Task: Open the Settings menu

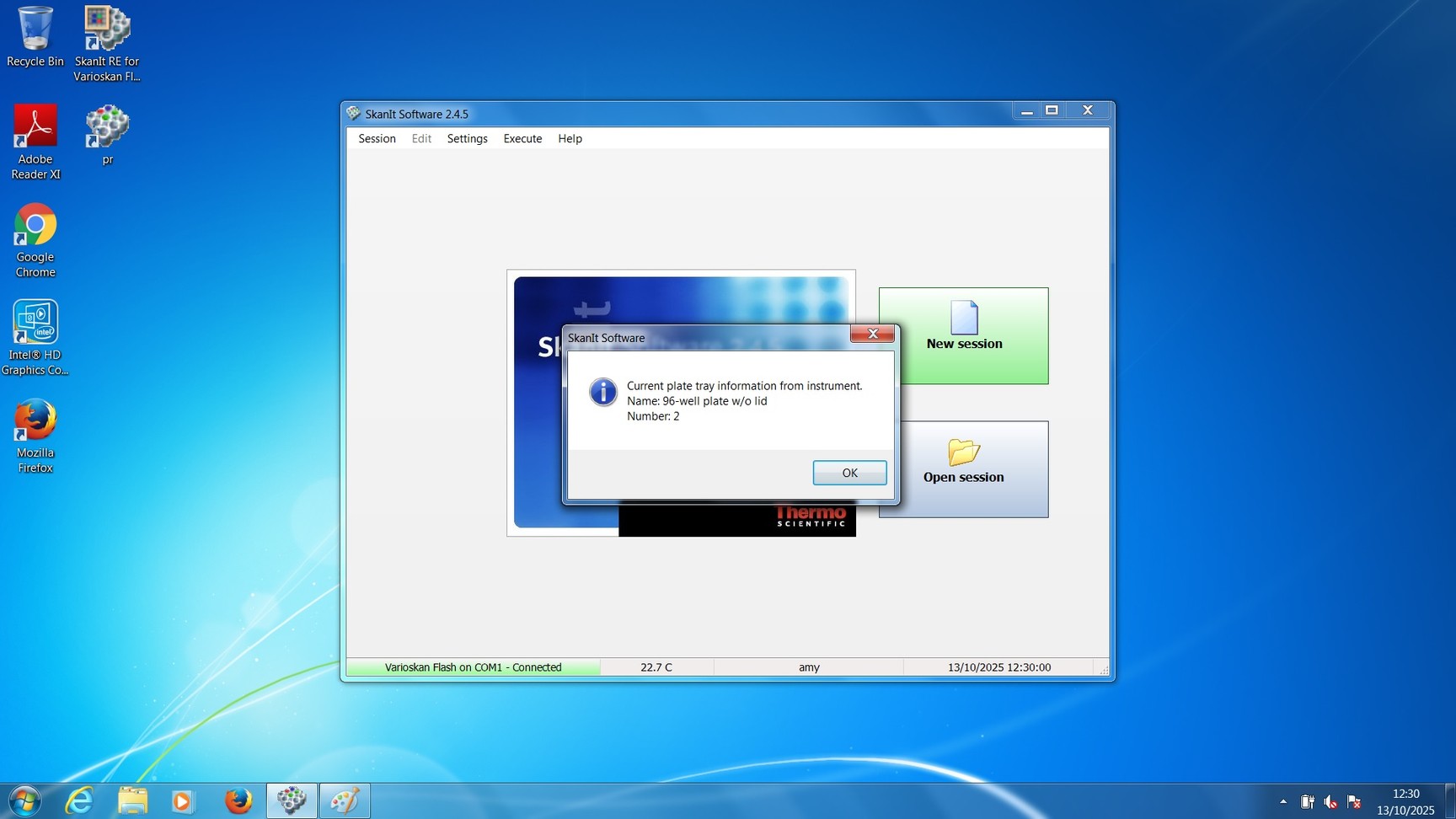Action: (467, 138)
